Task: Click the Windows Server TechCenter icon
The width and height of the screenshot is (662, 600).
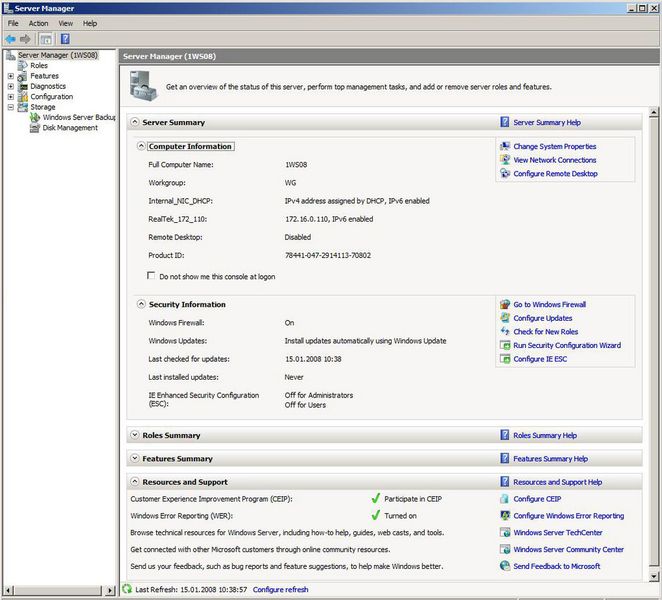Action: click(505, 532)
